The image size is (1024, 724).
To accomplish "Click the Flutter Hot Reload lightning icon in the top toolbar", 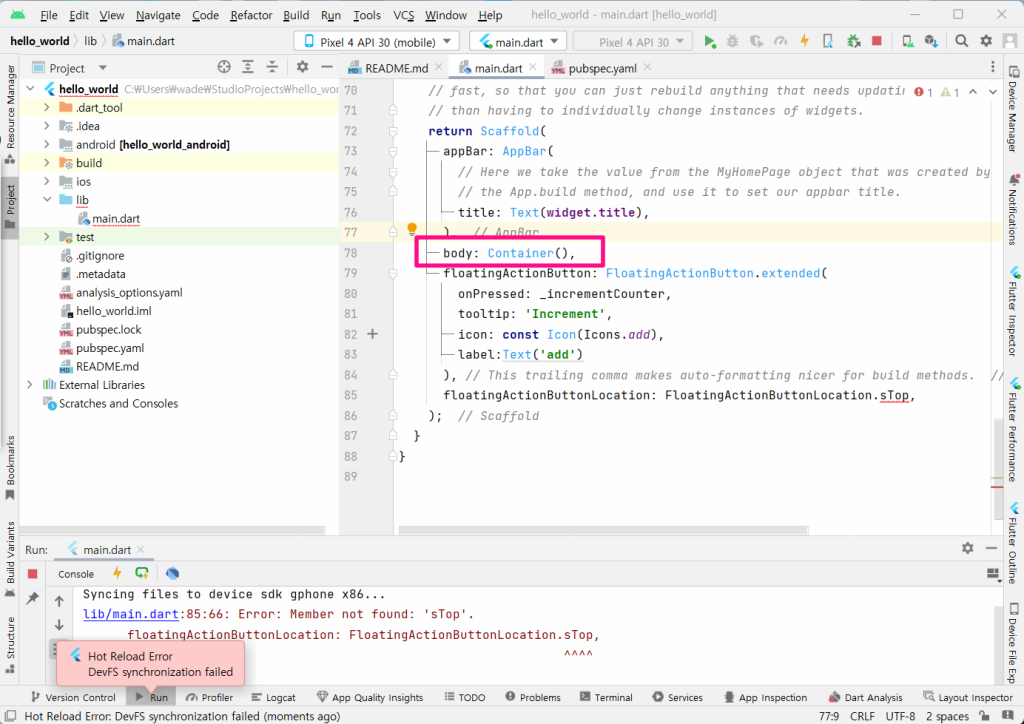I will (x=805, y=41).
